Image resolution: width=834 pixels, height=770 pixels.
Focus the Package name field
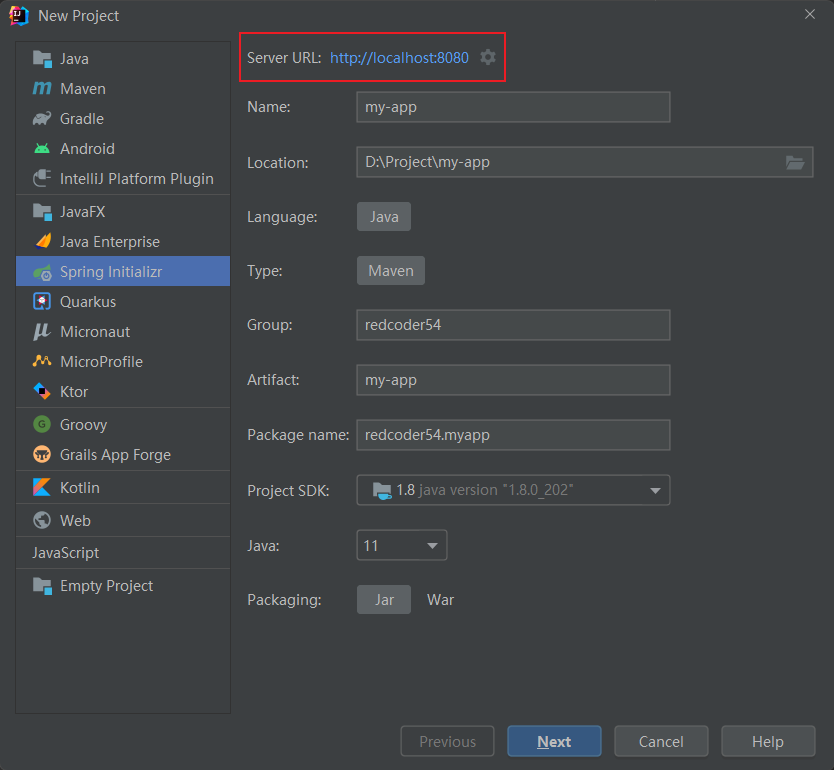click(513, 435)
